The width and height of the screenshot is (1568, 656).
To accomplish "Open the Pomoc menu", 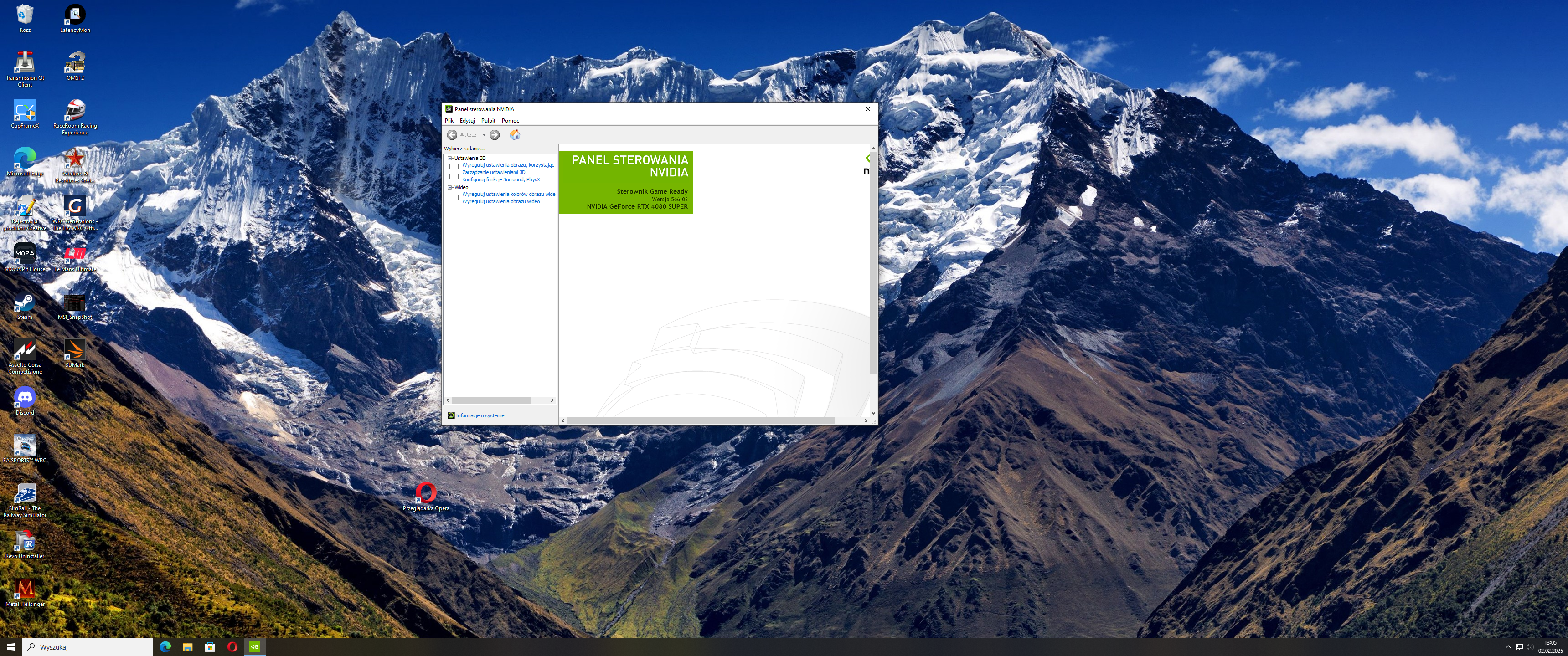I will 510,120.
